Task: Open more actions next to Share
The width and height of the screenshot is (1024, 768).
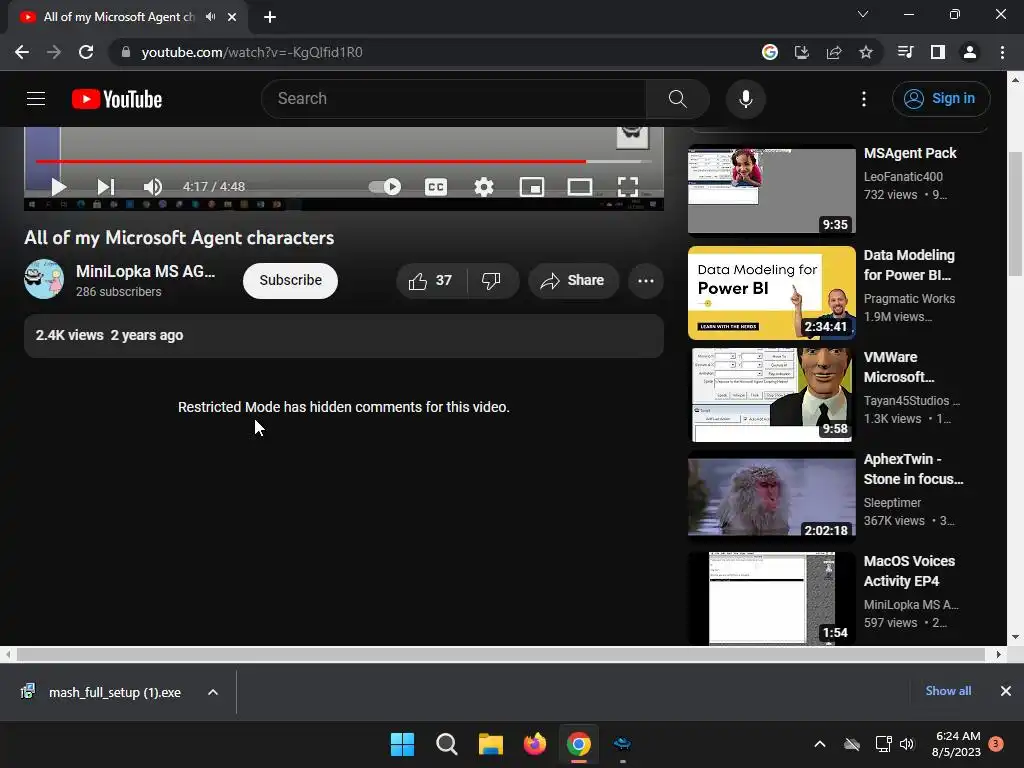Action: [645, 281]
